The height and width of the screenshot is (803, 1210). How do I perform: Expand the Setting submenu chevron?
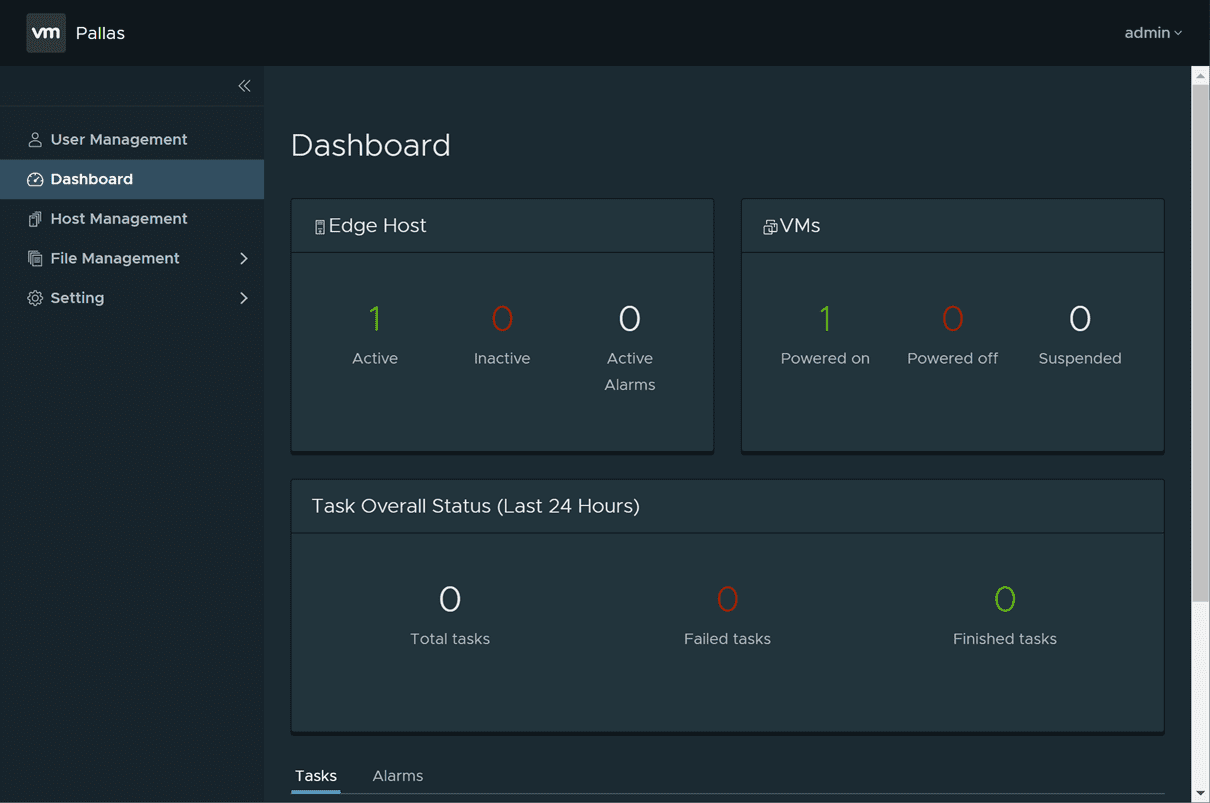click(x=244, y=298)
